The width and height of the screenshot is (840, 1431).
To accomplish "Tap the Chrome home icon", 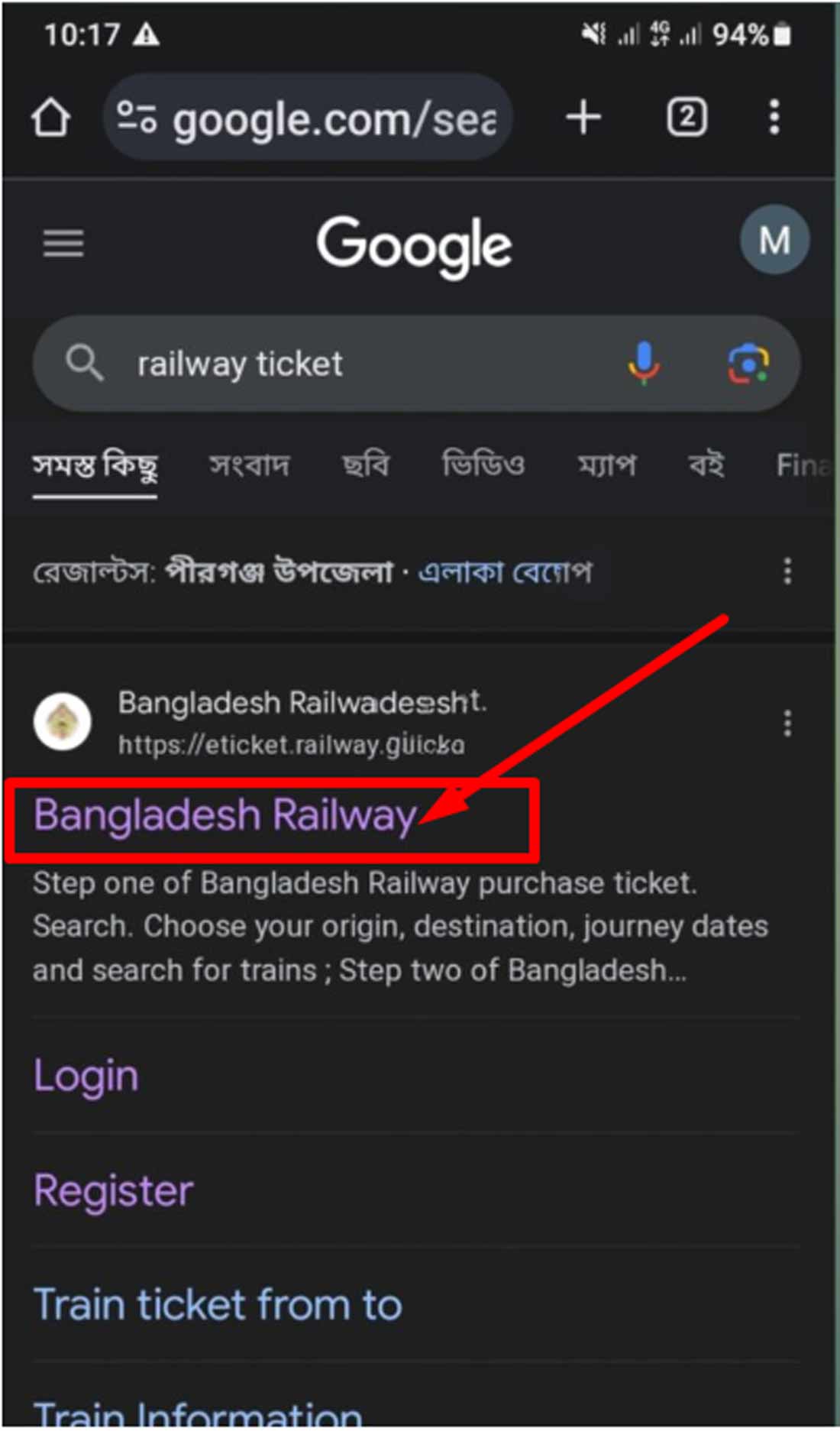I will pyautogui.click(x=50, y=118).
